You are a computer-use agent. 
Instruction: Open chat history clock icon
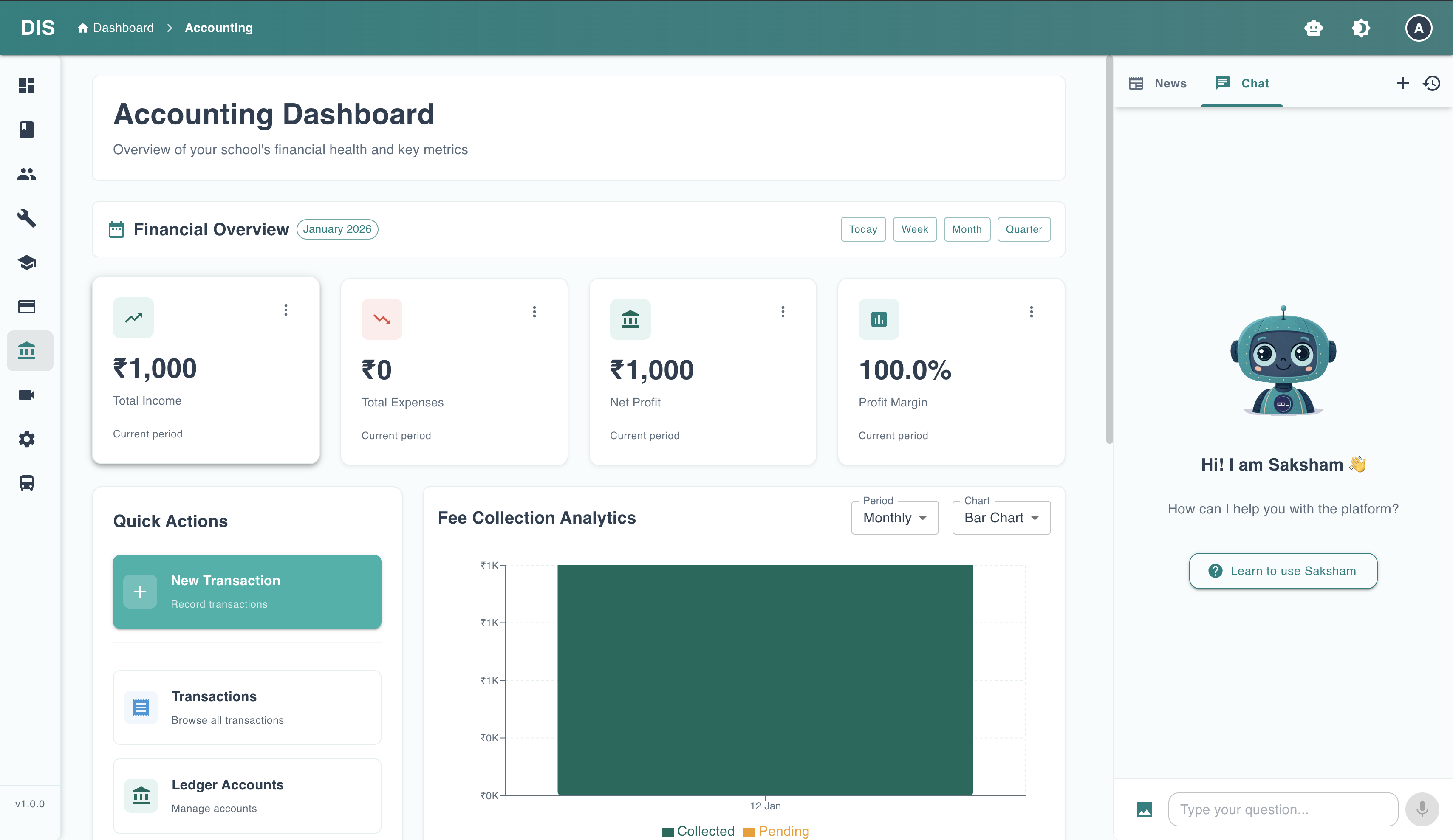click(x=1432, y=84)
